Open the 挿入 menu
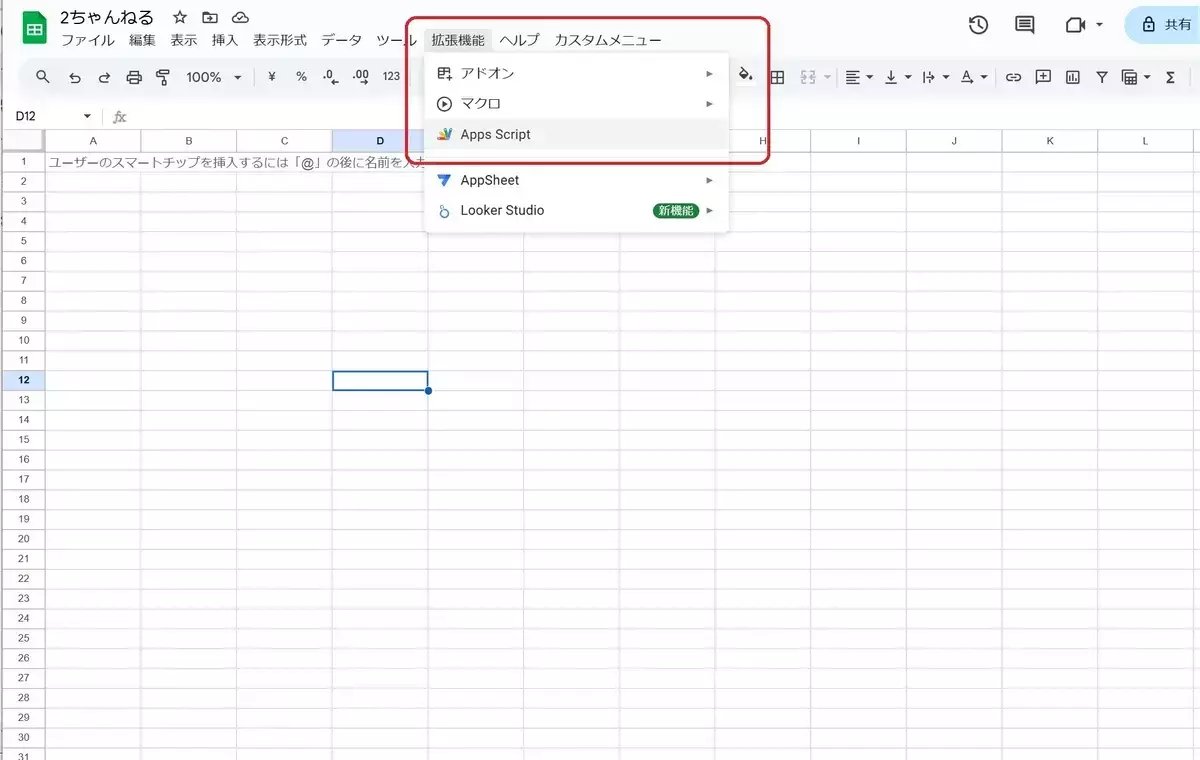 (225, 40)
